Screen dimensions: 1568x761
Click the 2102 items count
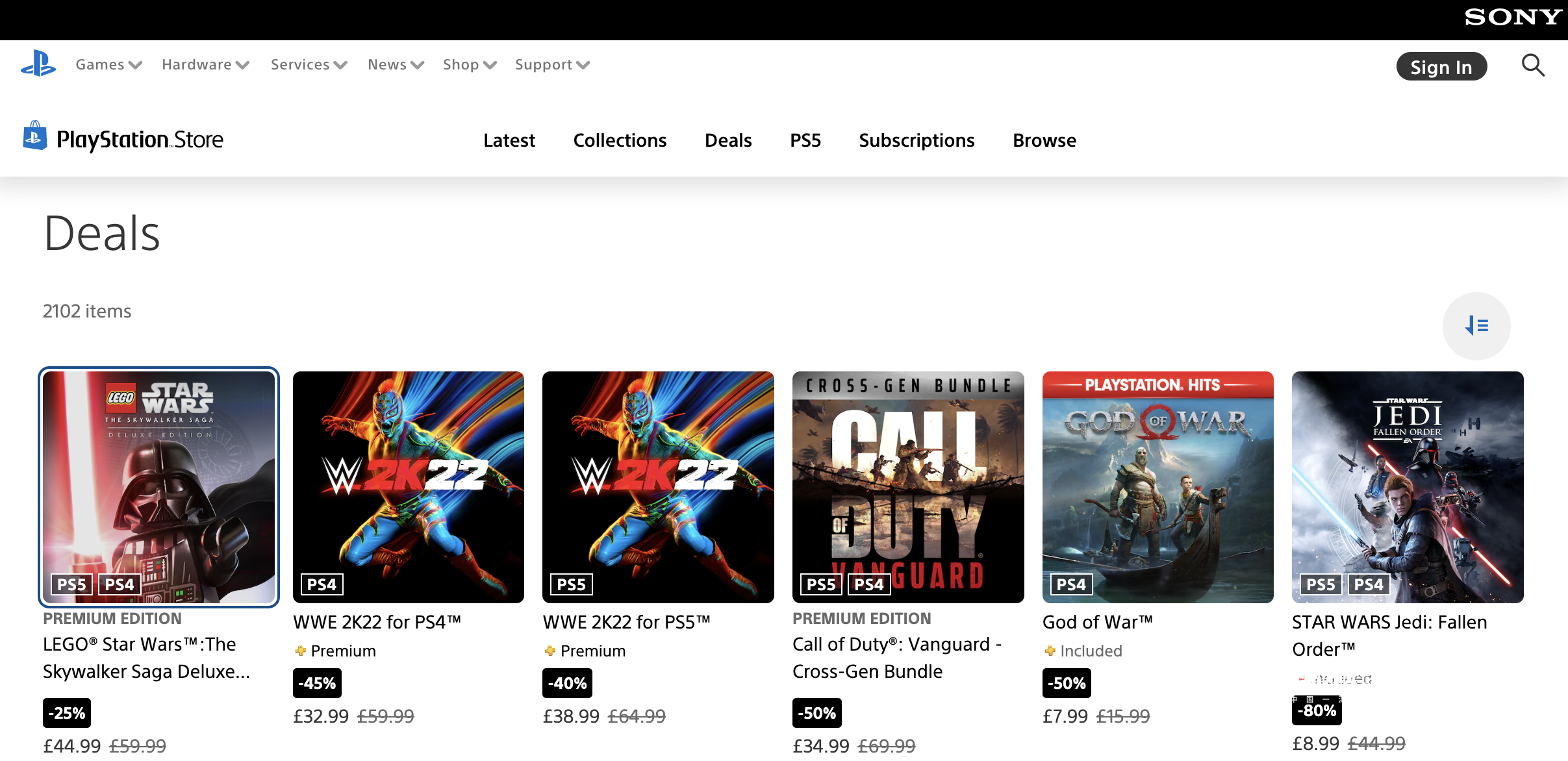click(x=87, y=311)
